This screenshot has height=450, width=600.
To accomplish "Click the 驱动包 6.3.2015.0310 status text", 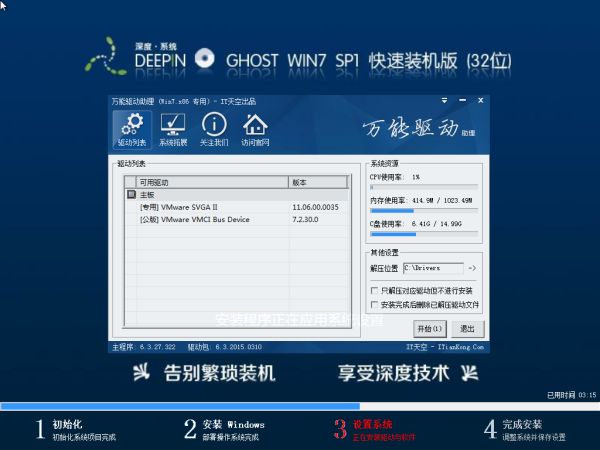I will (225, 347).
